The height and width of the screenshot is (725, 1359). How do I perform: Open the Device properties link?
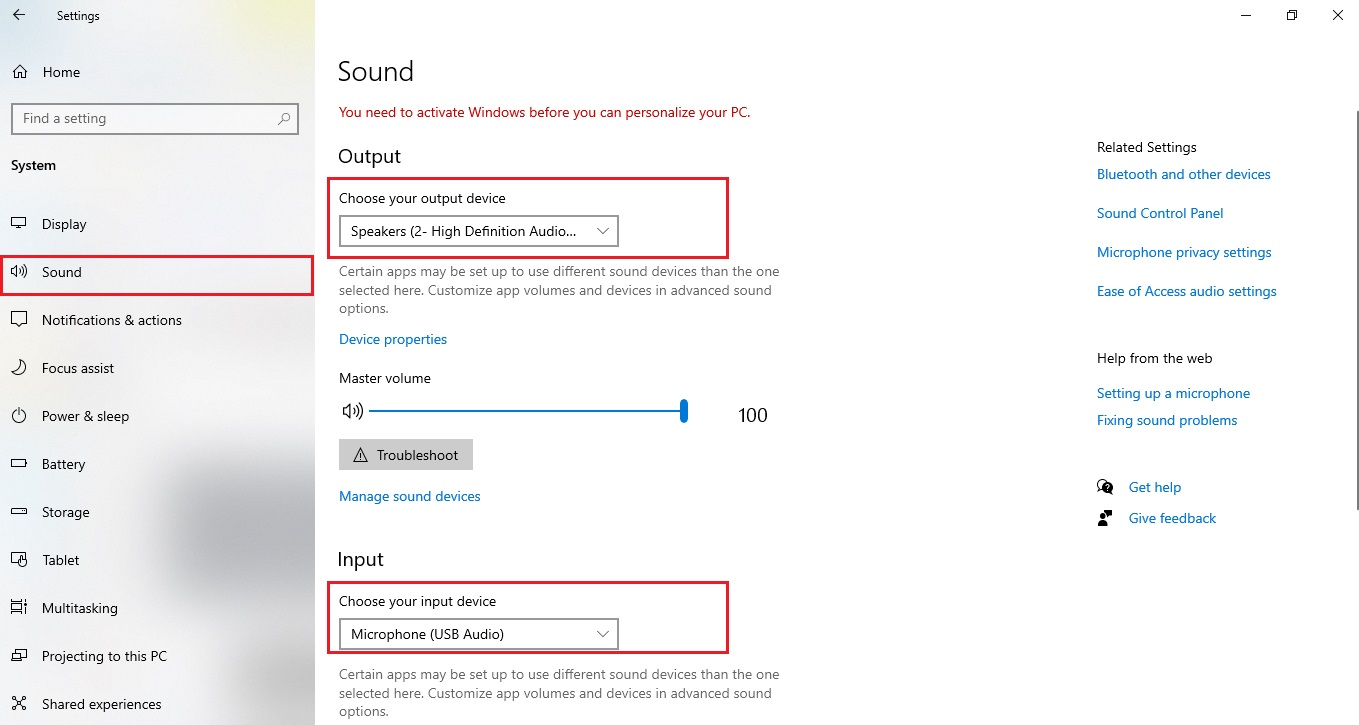(393, 339)
